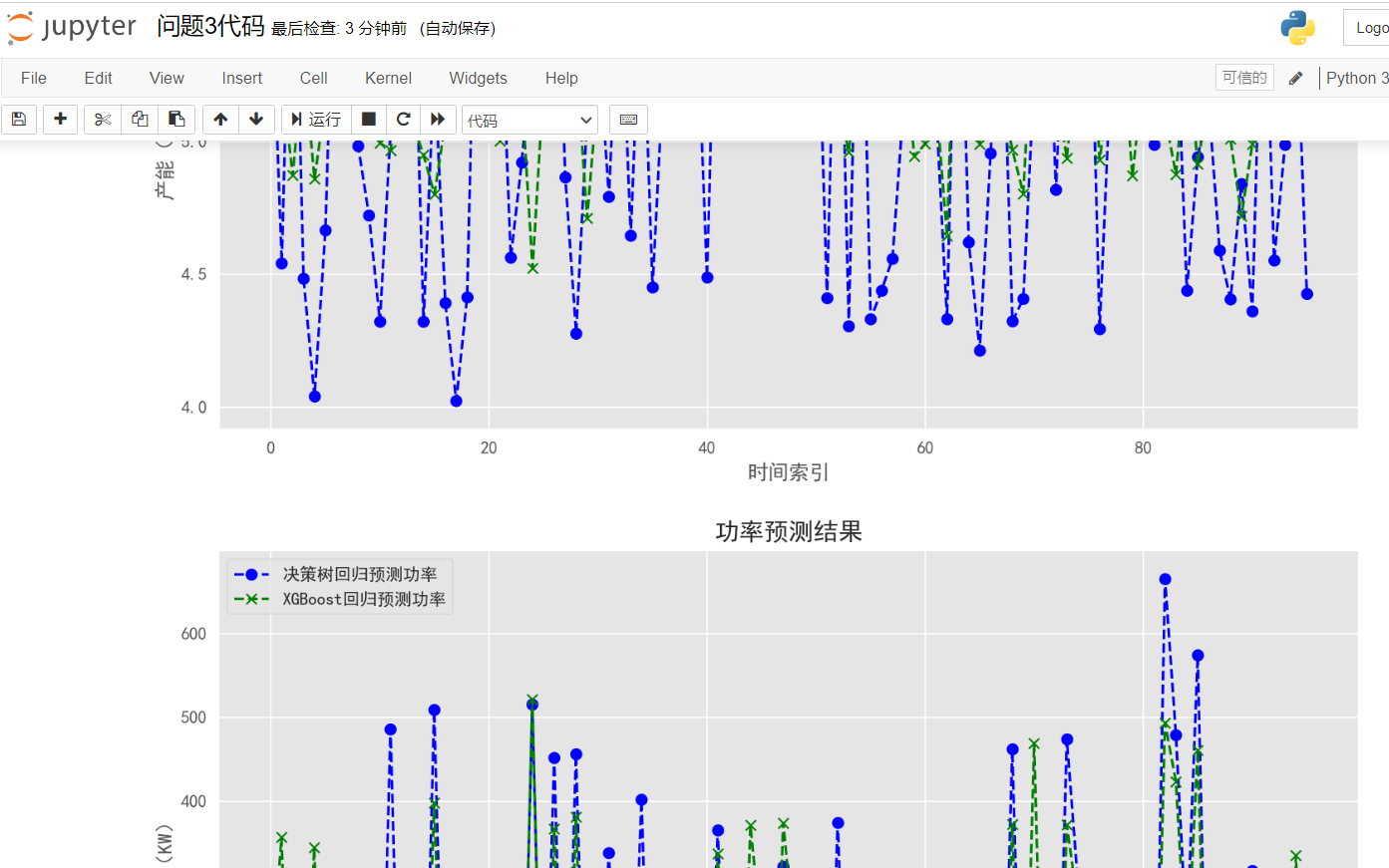
Task: Click the Jupyter logo to go home
Action: pos(72,27)
